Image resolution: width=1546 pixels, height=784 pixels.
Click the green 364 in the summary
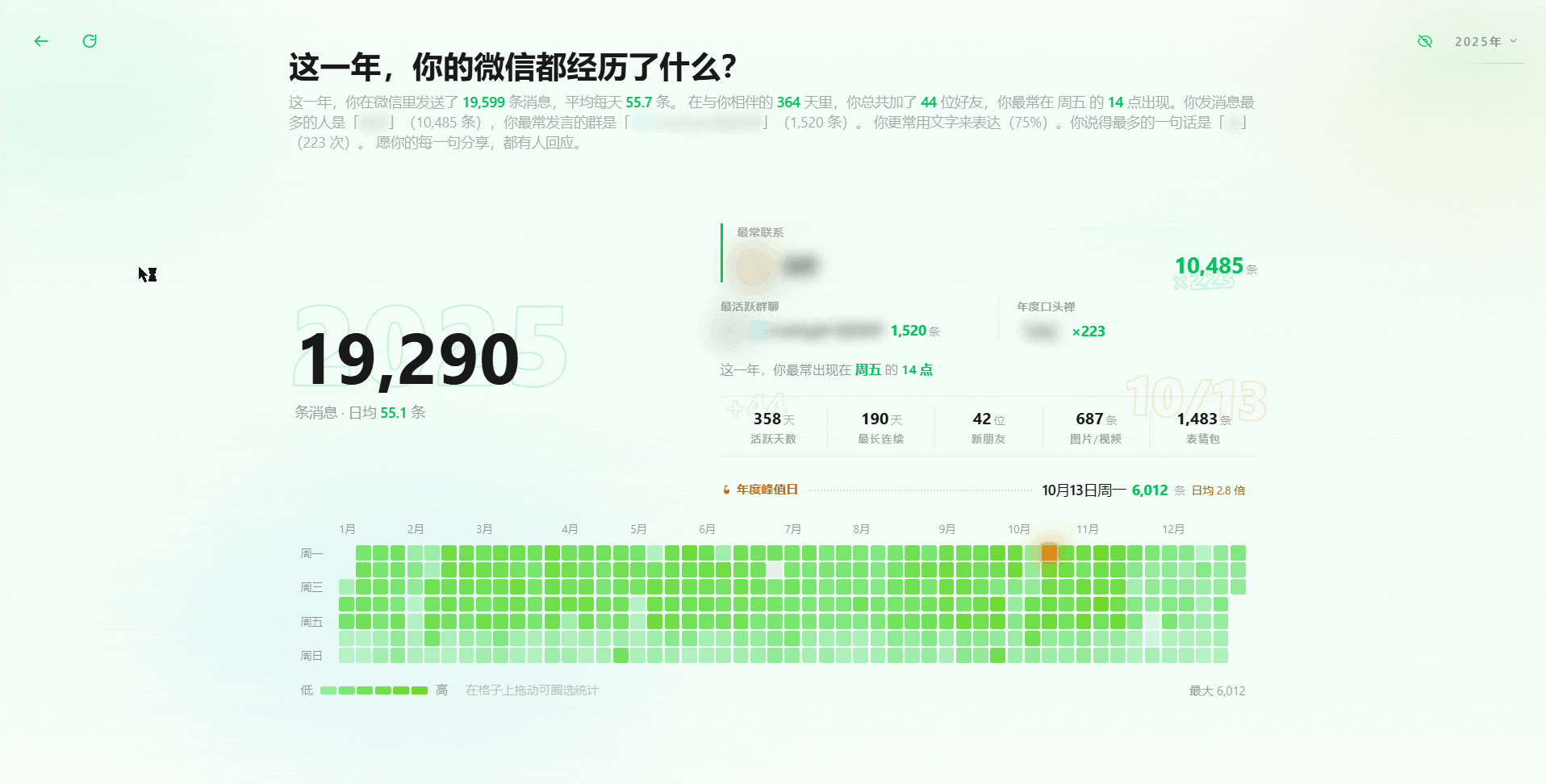788,102
